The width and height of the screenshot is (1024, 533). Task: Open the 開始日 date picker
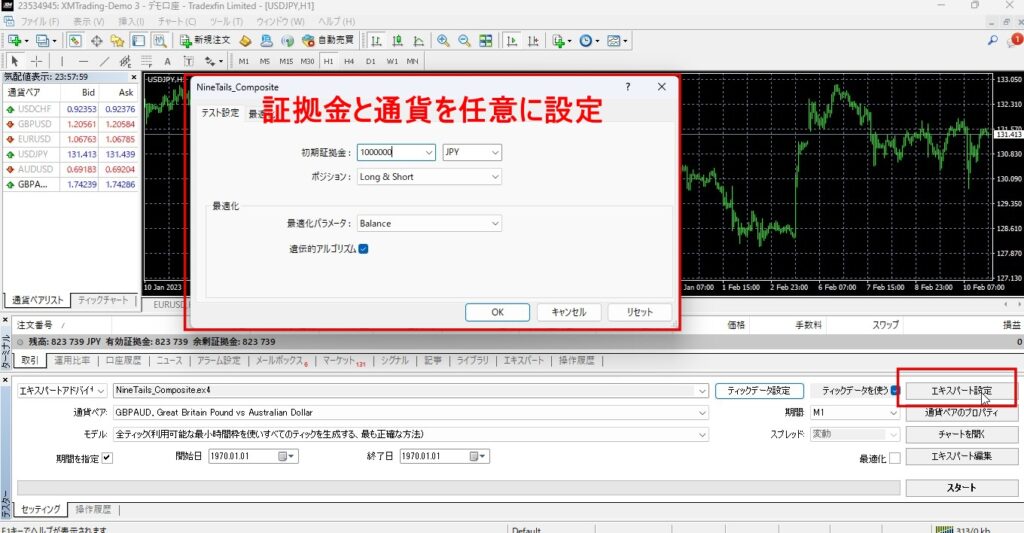pos(286,456)
